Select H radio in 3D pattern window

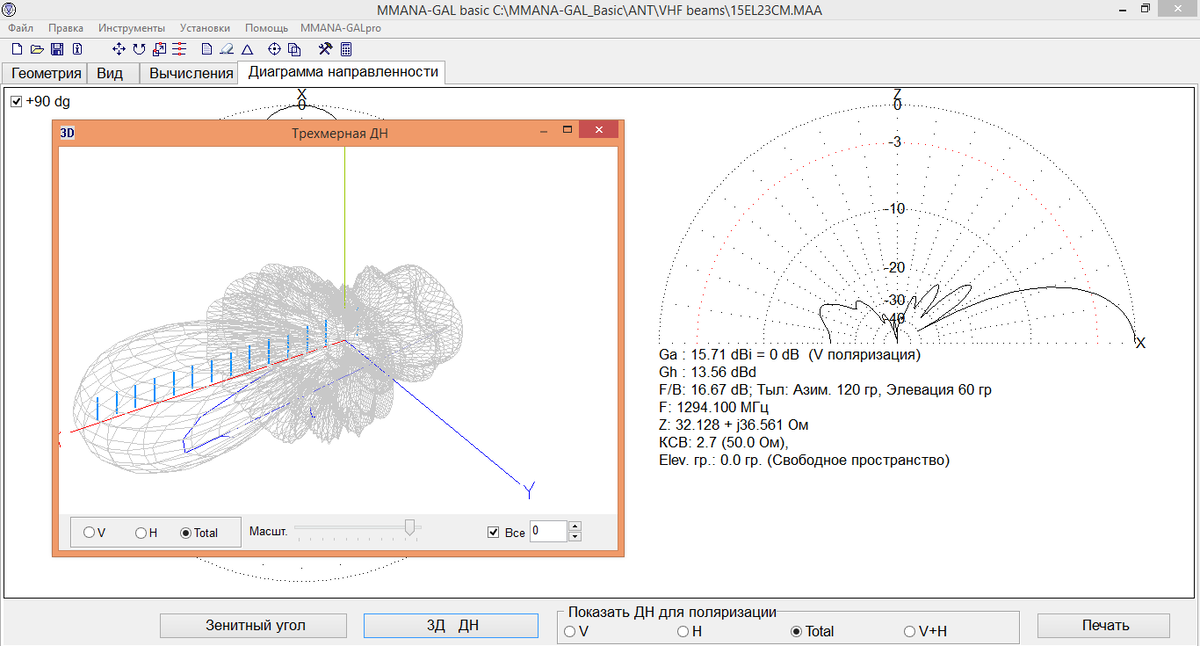(140, 533)
